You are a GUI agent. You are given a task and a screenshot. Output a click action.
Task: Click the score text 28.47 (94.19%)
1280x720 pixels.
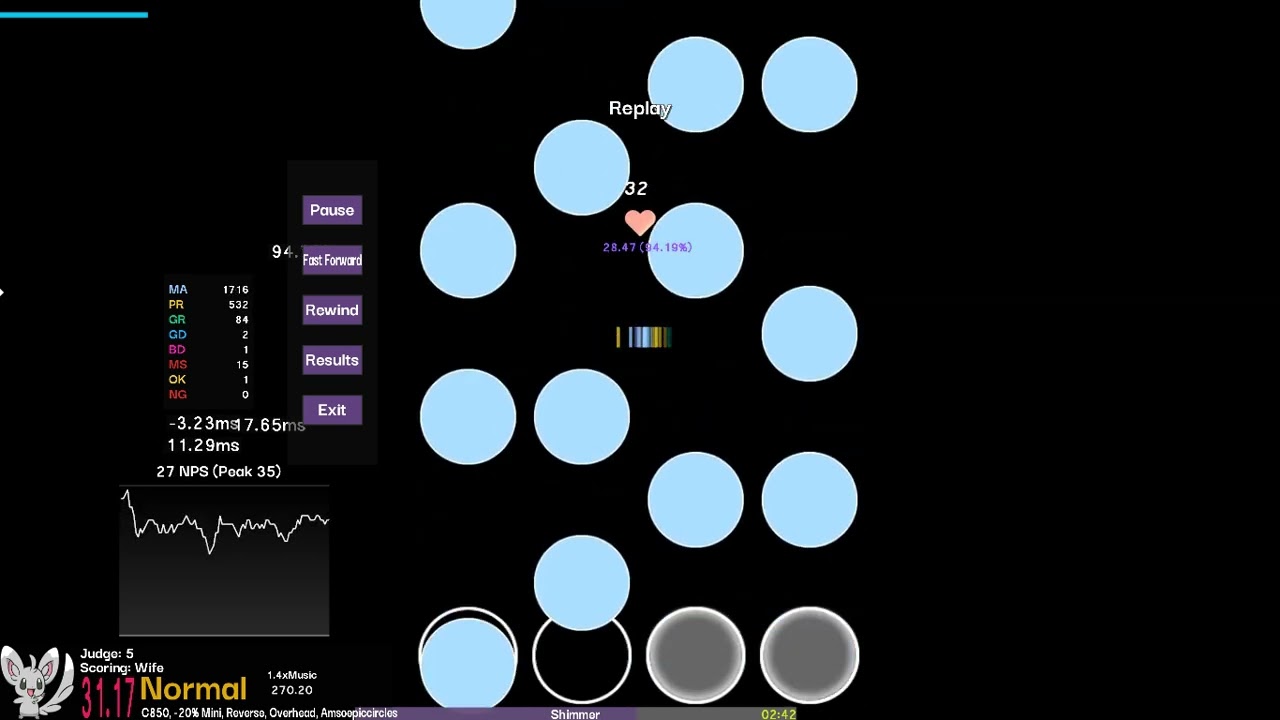point(647,247)
